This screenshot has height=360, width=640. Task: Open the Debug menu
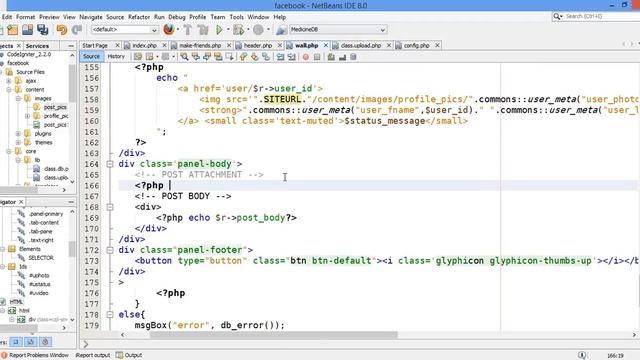pyautogui.click(x=177, y=17)
